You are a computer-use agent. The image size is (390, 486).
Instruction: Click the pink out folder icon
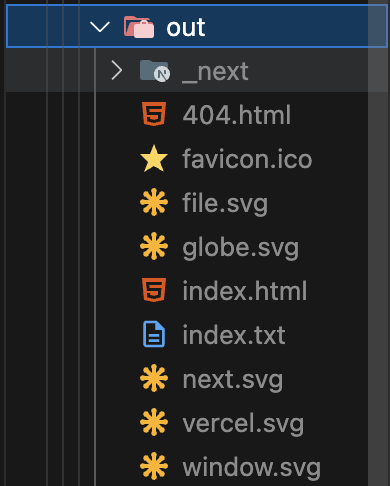[139, 27]
